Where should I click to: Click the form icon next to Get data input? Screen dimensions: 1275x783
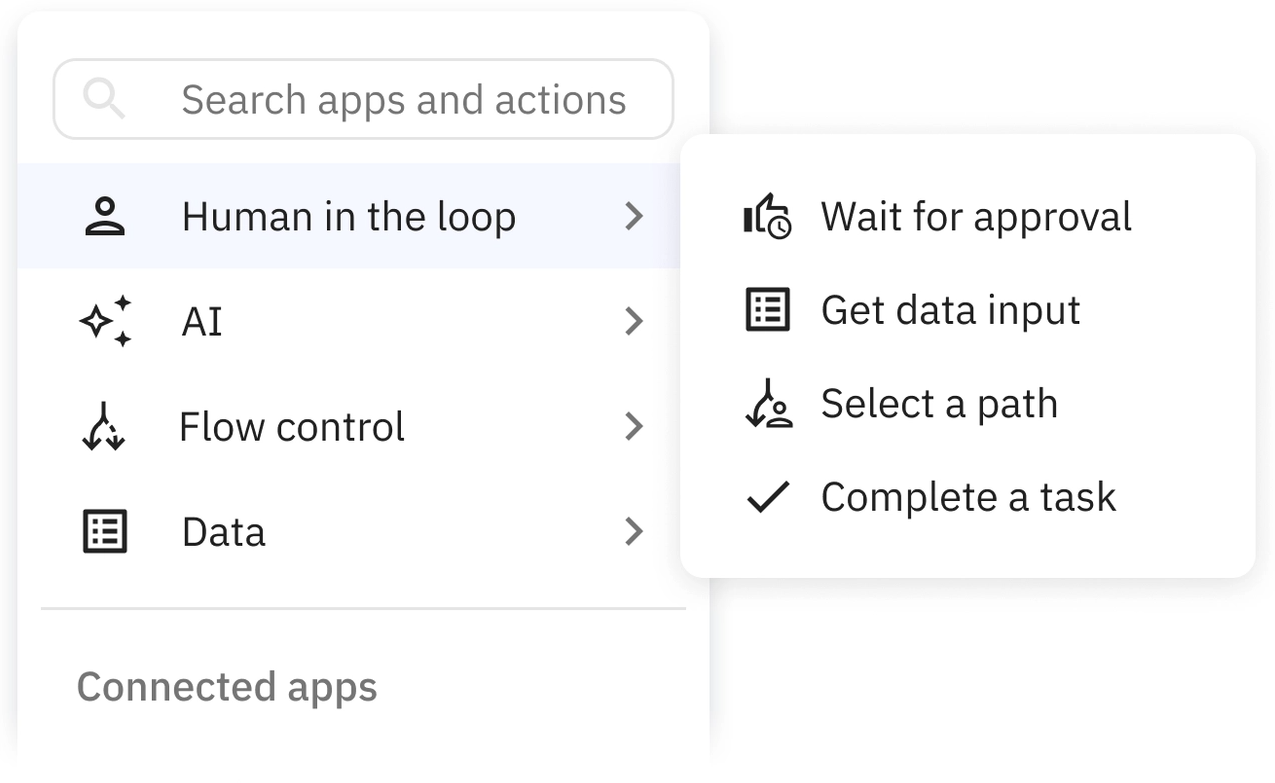[x=768, y=310]
